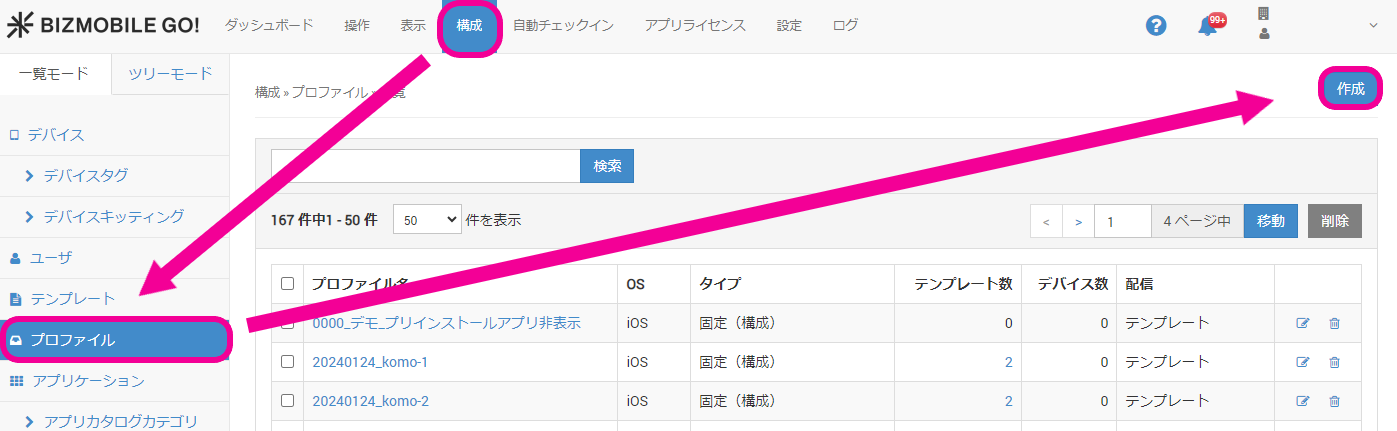Switch to the ツリーモード tab
This screenshot has width=1397, height=431.
click(172, 74)
